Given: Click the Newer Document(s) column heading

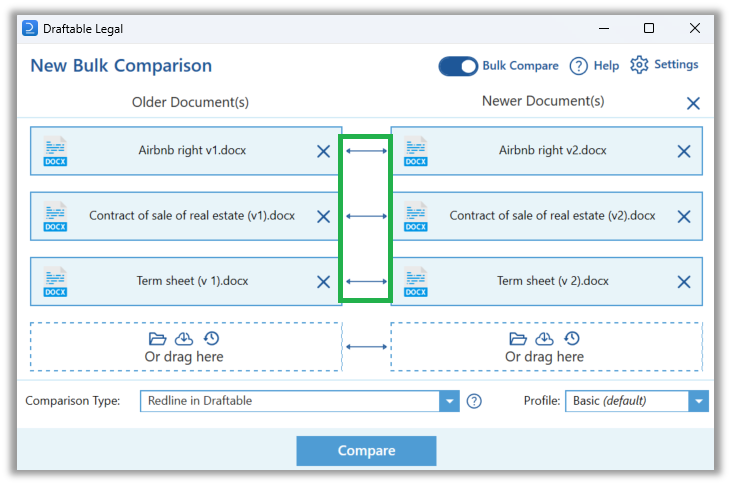Looking at the screenshot, I should [x=543, y=101].
